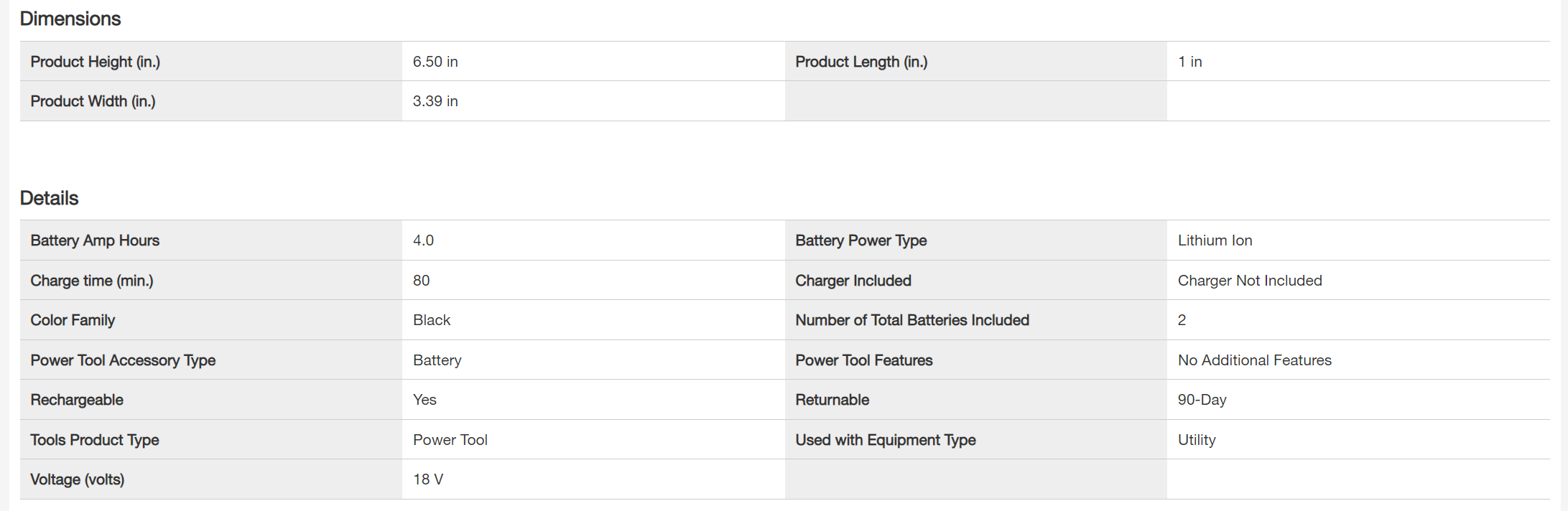Click the 3.39 in width value
This screenshot has width=1568, height=511.
point(435,101)
